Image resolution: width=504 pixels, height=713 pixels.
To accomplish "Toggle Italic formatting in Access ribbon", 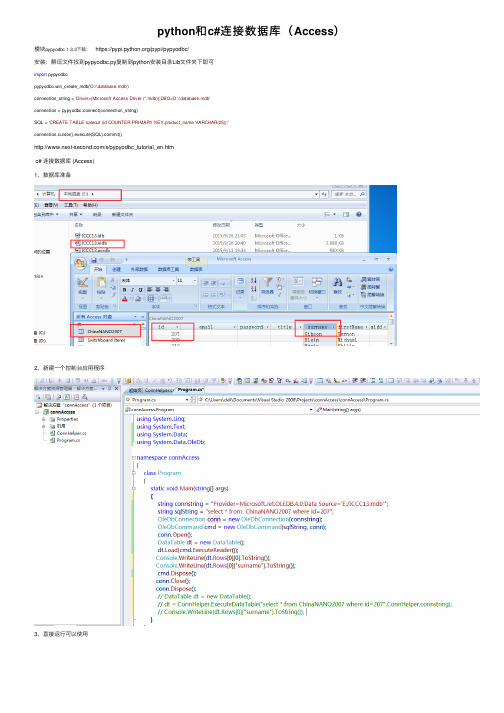I will point(132,290).
